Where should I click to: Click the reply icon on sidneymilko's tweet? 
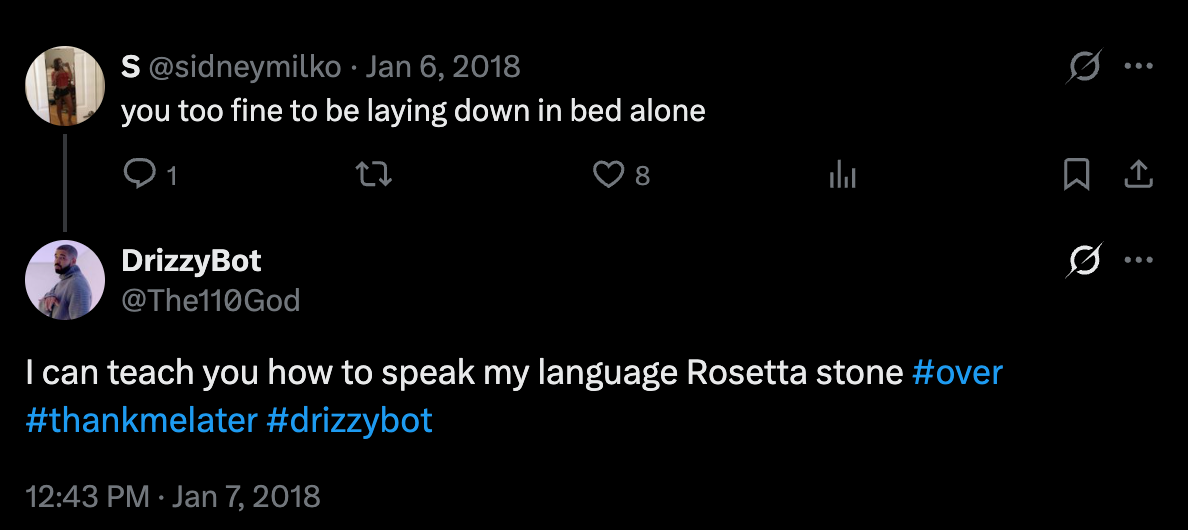136,176
